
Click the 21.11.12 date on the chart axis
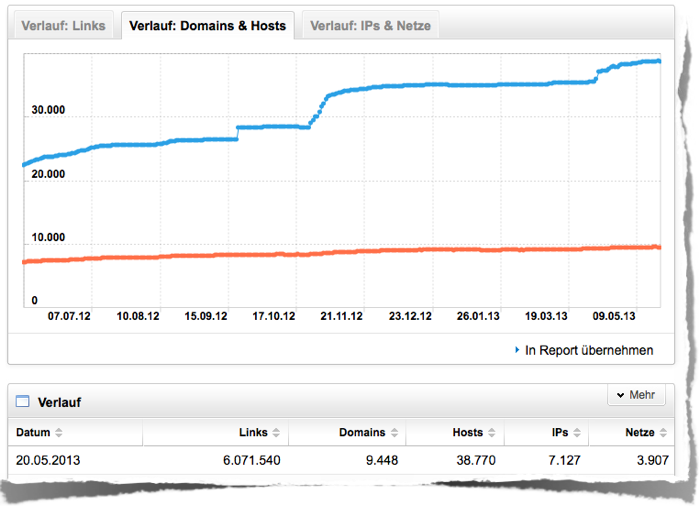341,315
